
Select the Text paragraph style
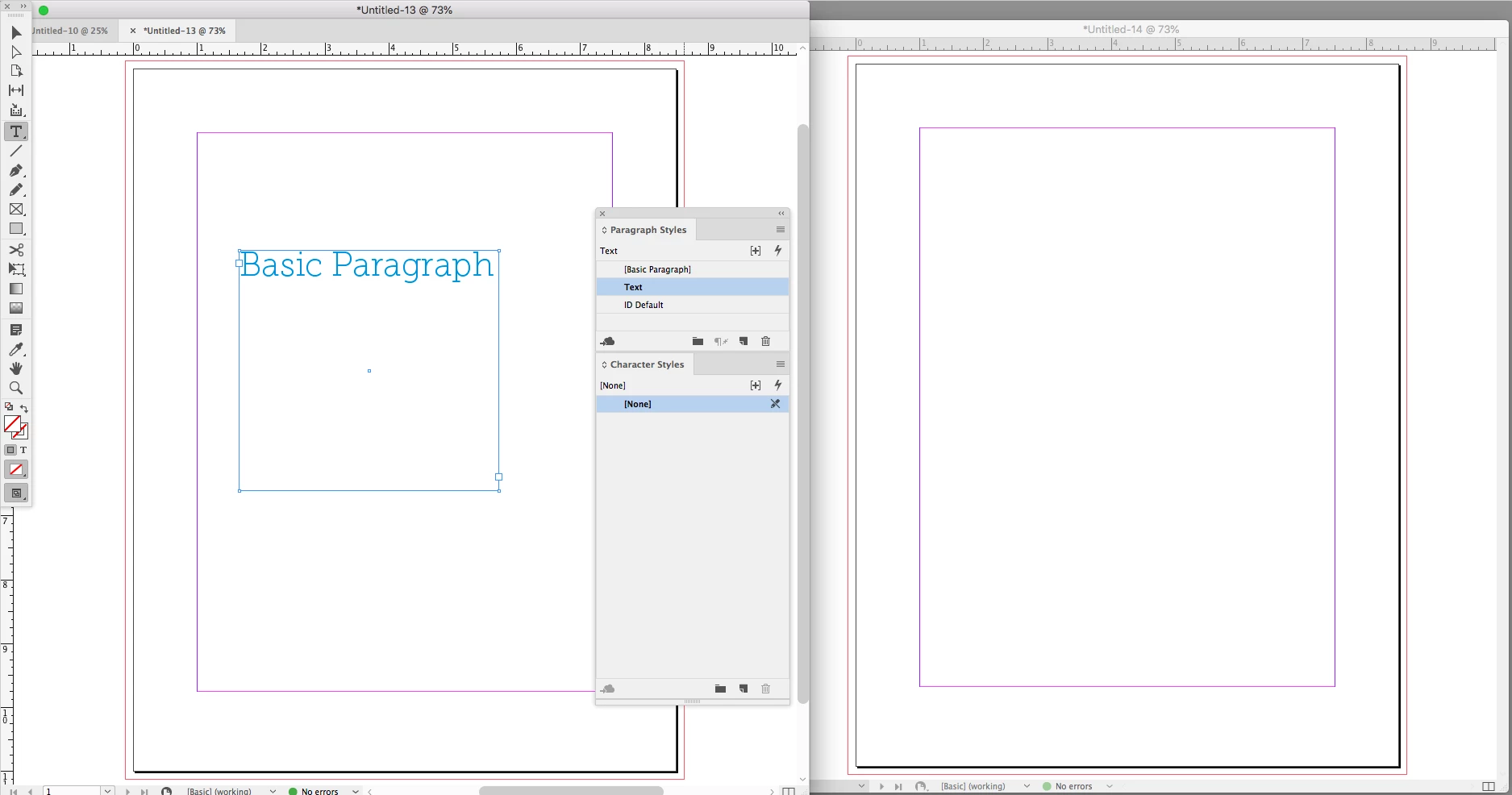pyautogui.click(x=693, y=287)
